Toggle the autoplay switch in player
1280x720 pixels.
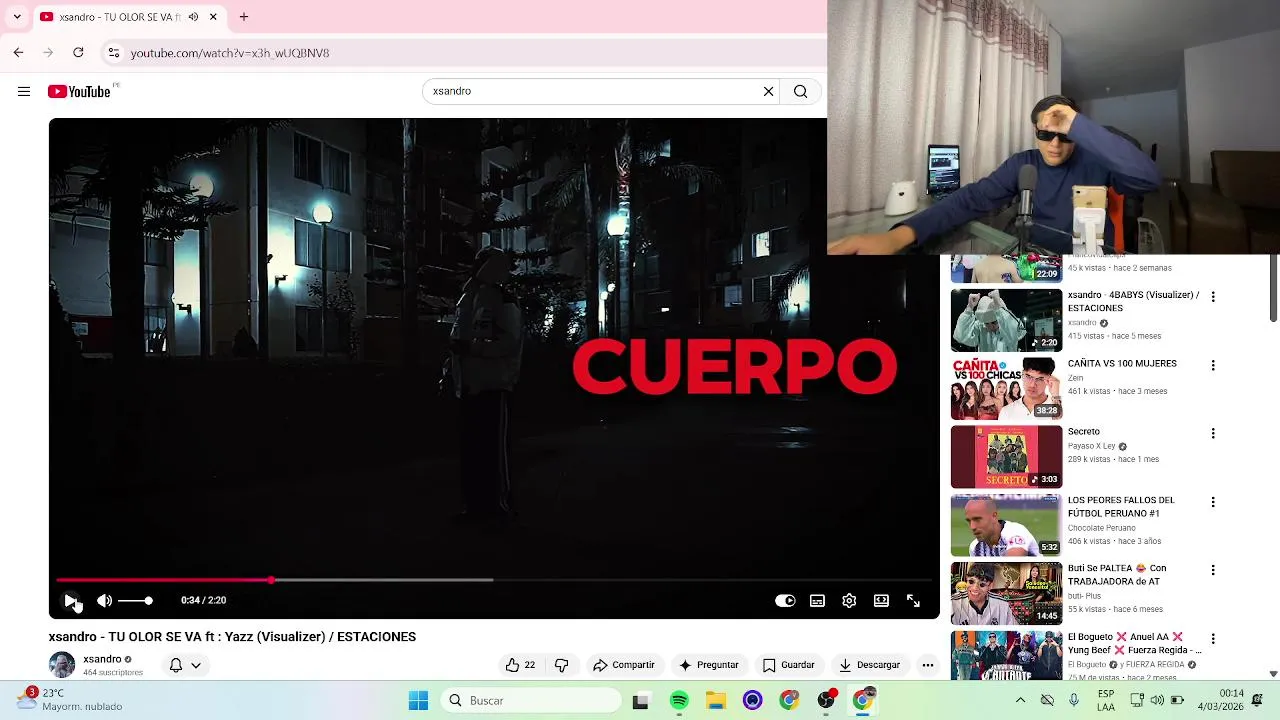pyautogui.click(x=785, y=601)
